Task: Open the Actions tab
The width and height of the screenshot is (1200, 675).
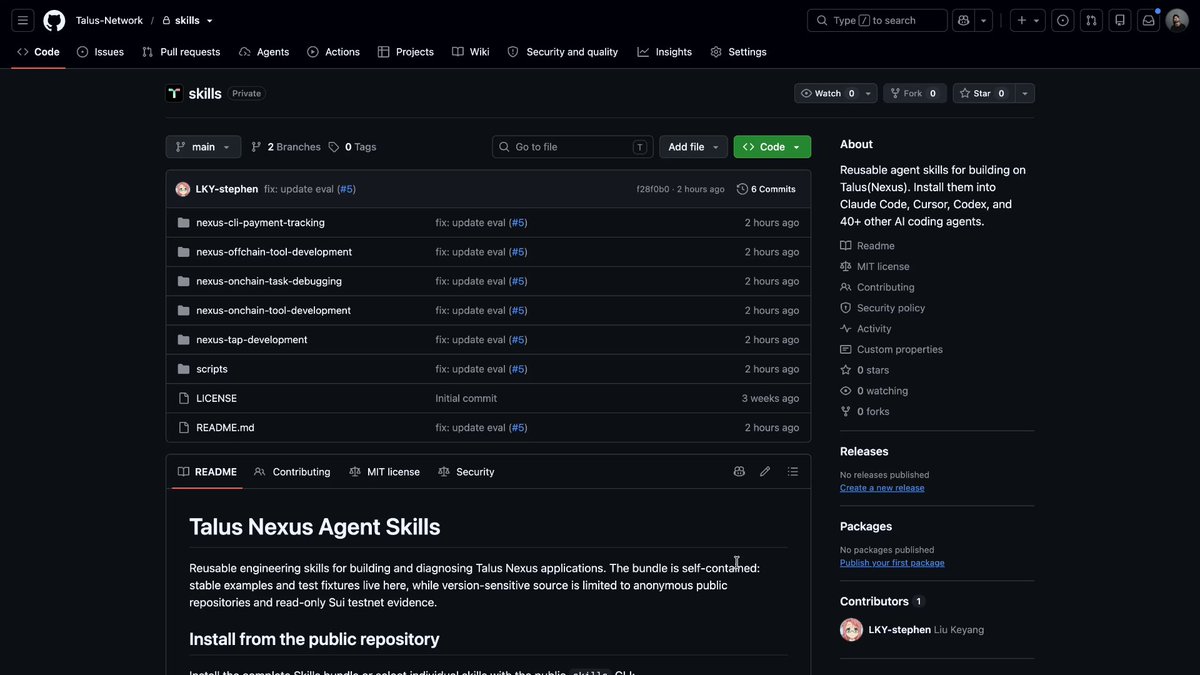Action: [333, 52]
